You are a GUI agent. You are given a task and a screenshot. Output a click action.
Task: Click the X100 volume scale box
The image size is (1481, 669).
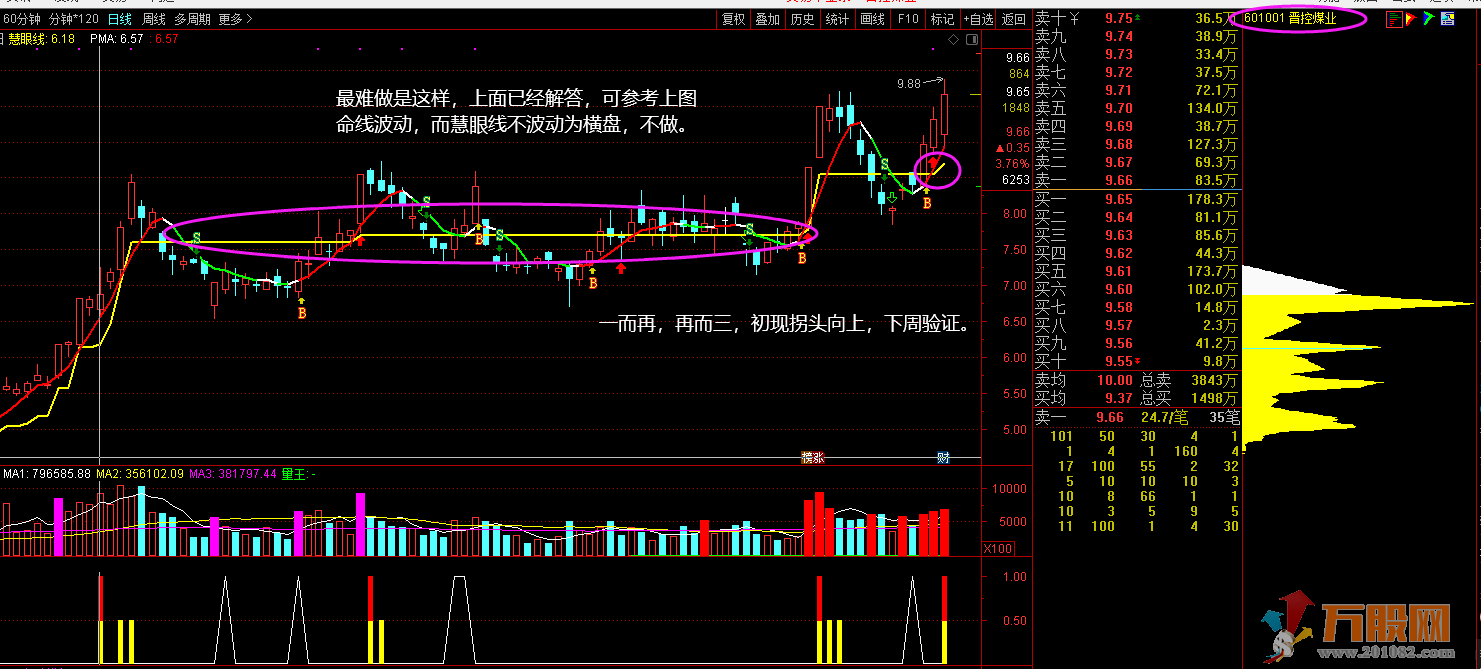[996, 548]
